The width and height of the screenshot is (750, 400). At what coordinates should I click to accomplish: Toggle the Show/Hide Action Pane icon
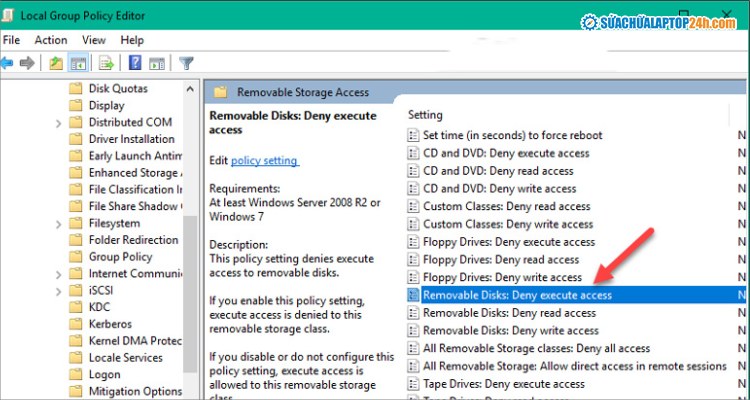coord(156,63)
